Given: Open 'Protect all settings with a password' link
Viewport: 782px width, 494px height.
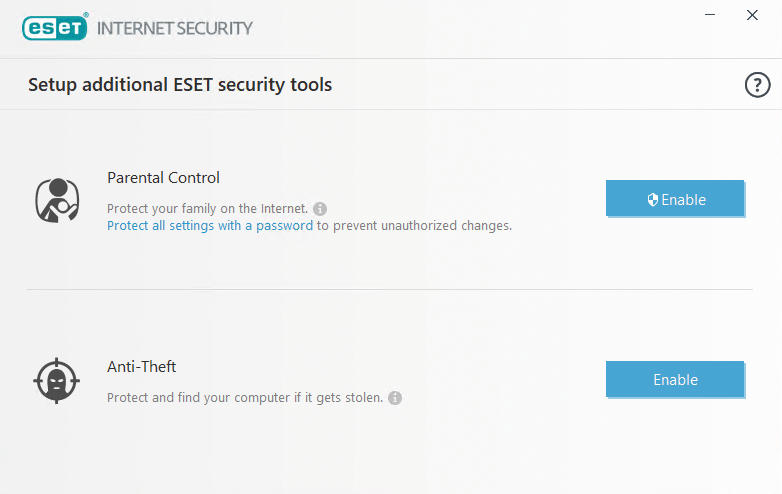Looking at the screenshot, I should 210,226.
